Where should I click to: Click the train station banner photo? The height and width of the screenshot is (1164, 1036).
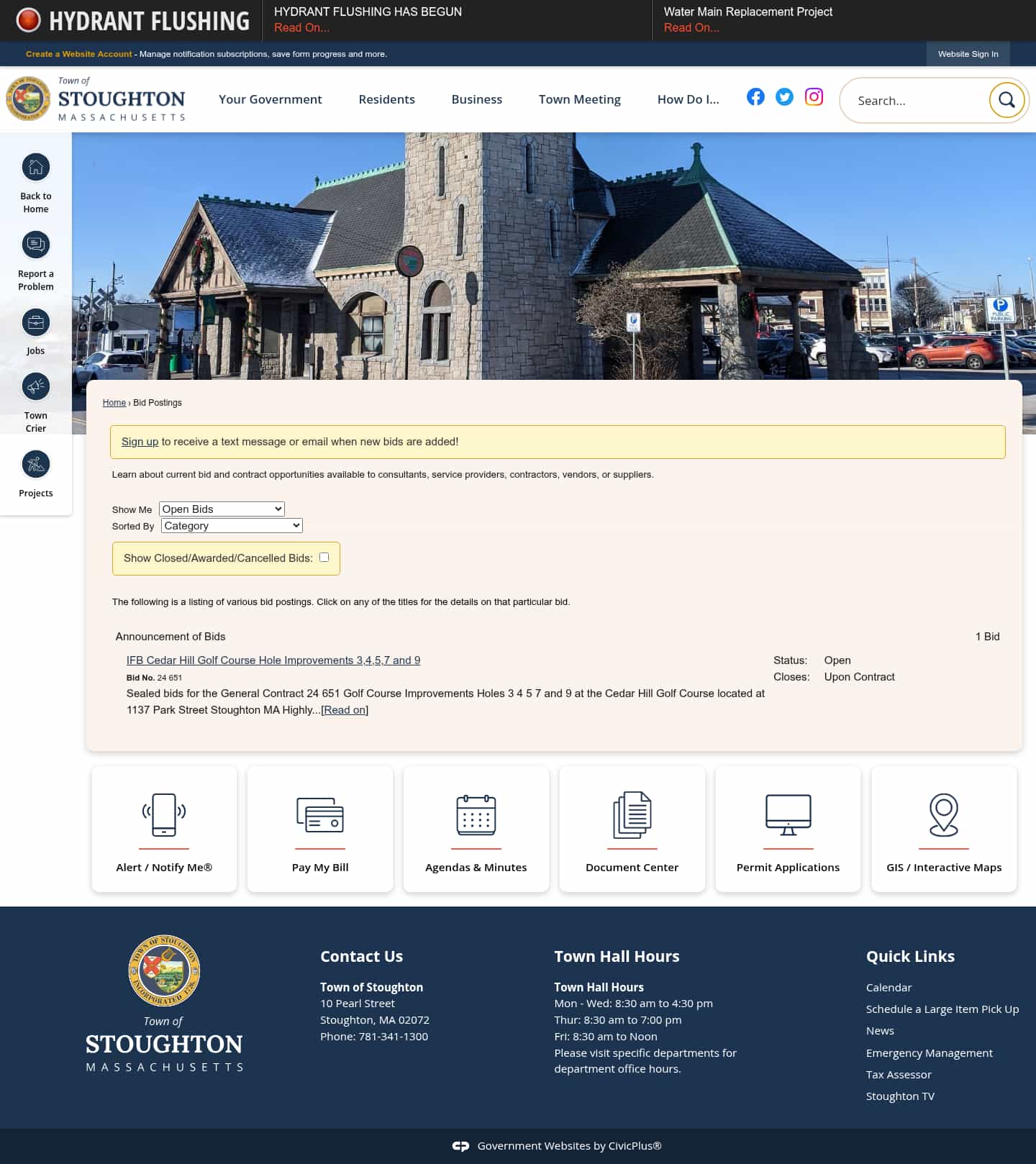point(554,256)
